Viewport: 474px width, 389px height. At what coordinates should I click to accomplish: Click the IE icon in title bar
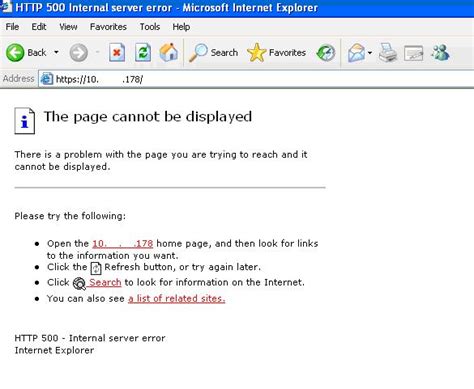(x=6, y=7)
